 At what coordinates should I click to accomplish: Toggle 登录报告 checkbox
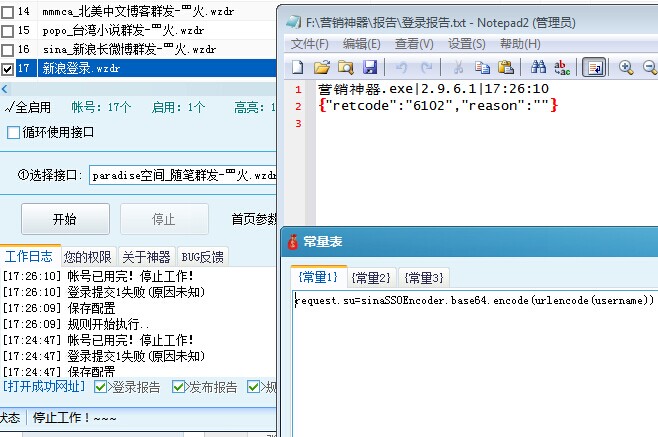[x=100, y=387]
